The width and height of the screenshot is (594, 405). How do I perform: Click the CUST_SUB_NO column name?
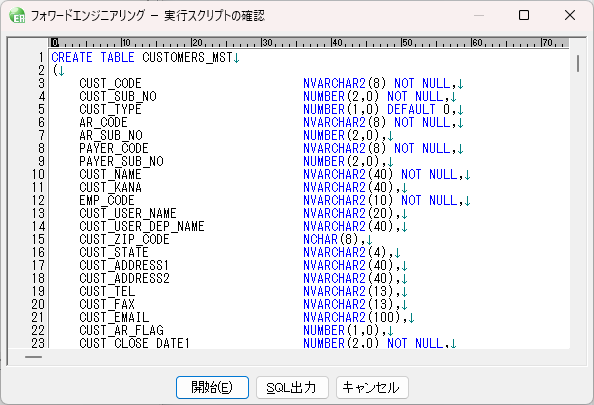click(x=118, y=96)
